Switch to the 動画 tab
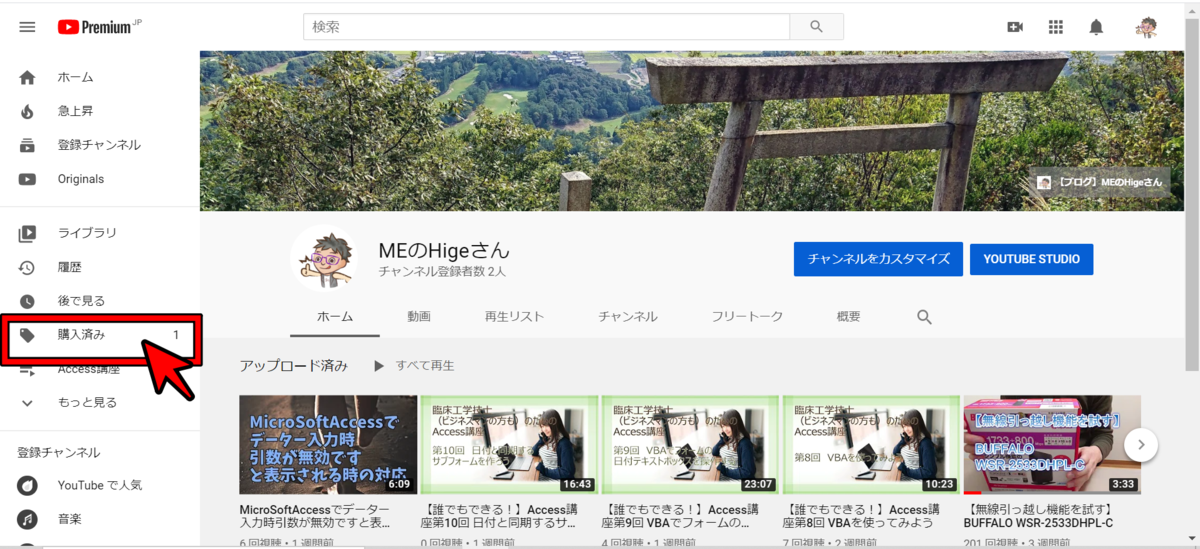Viewport: 1200px width, 549px height. 419,316
